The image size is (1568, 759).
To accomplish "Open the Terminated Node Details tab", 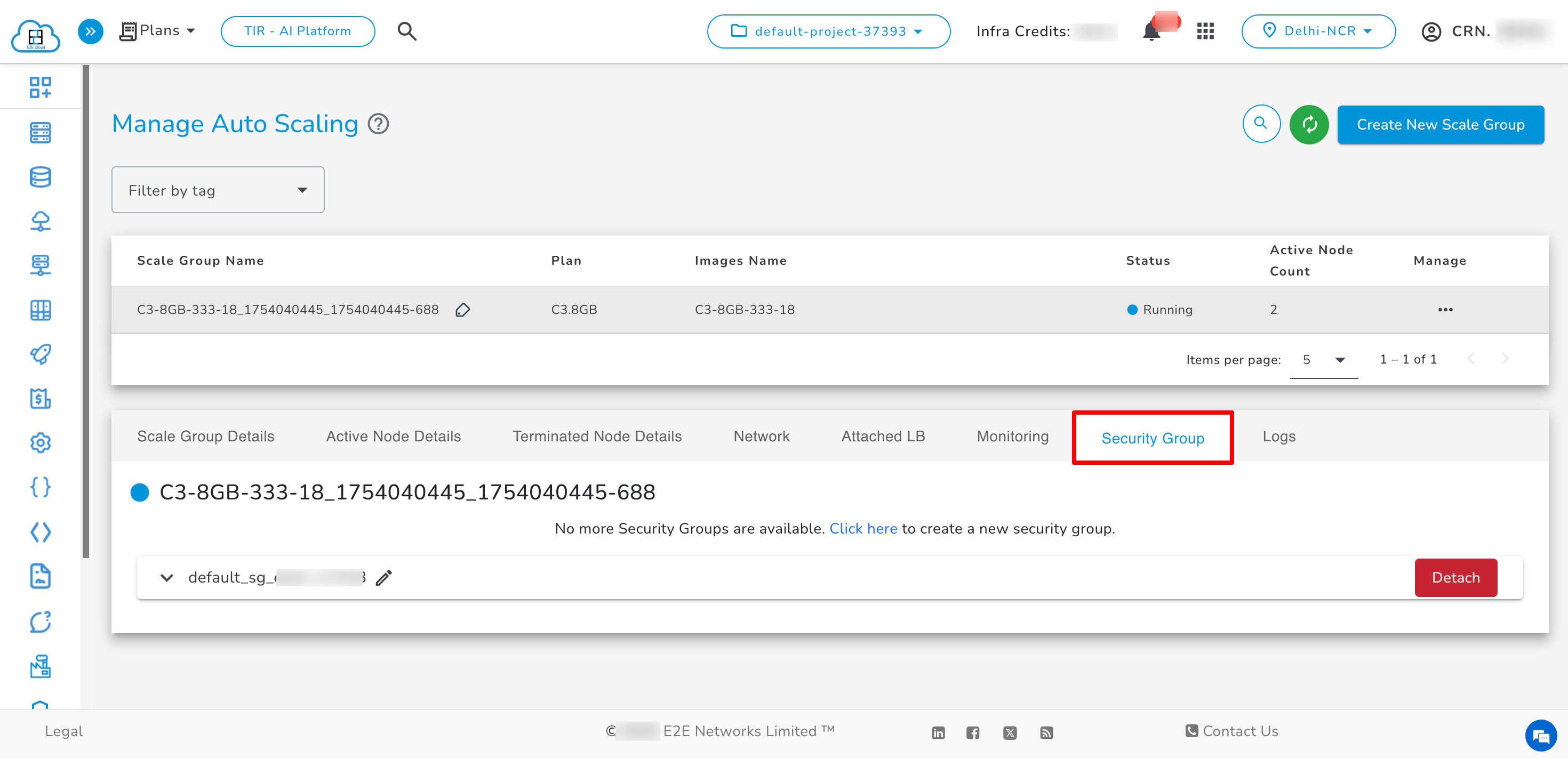I will tap(596, 436).
